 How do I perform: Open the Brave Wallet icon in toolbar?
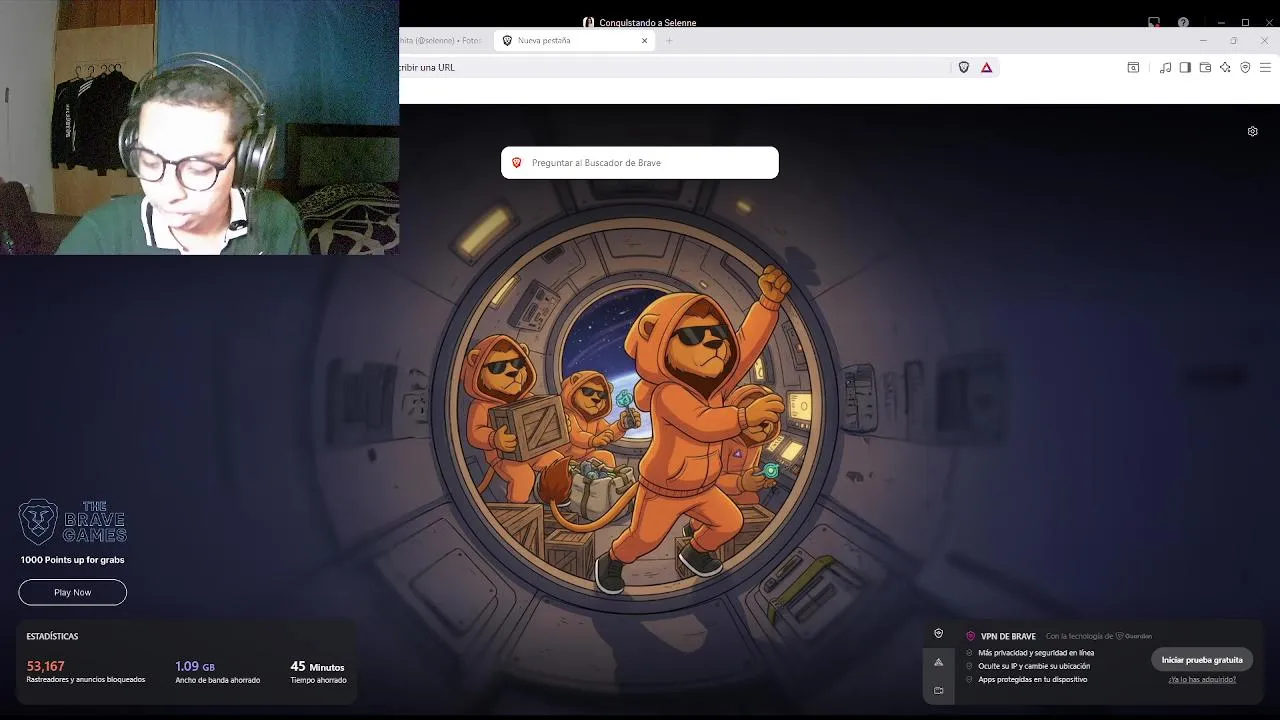coord(1205,67)
